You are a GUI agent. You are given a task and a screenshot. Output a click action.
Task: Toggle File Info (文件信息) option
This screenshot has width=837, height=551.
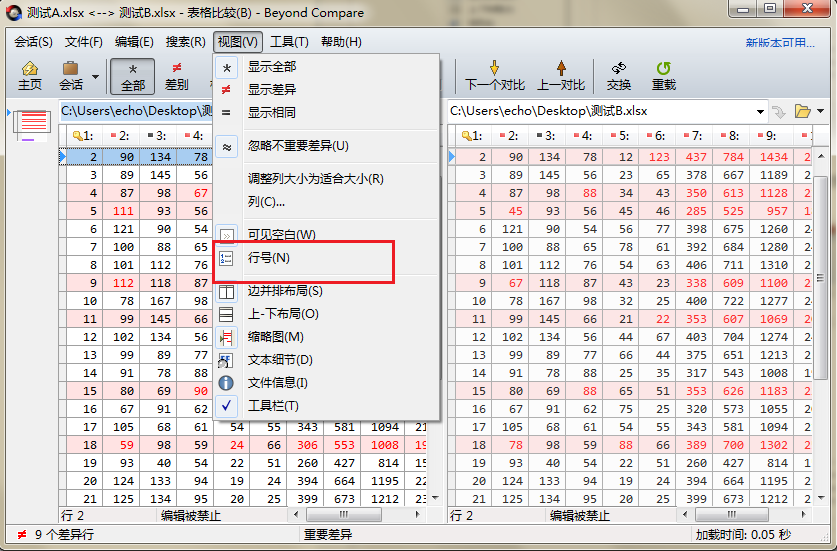[x=326, y=383]
